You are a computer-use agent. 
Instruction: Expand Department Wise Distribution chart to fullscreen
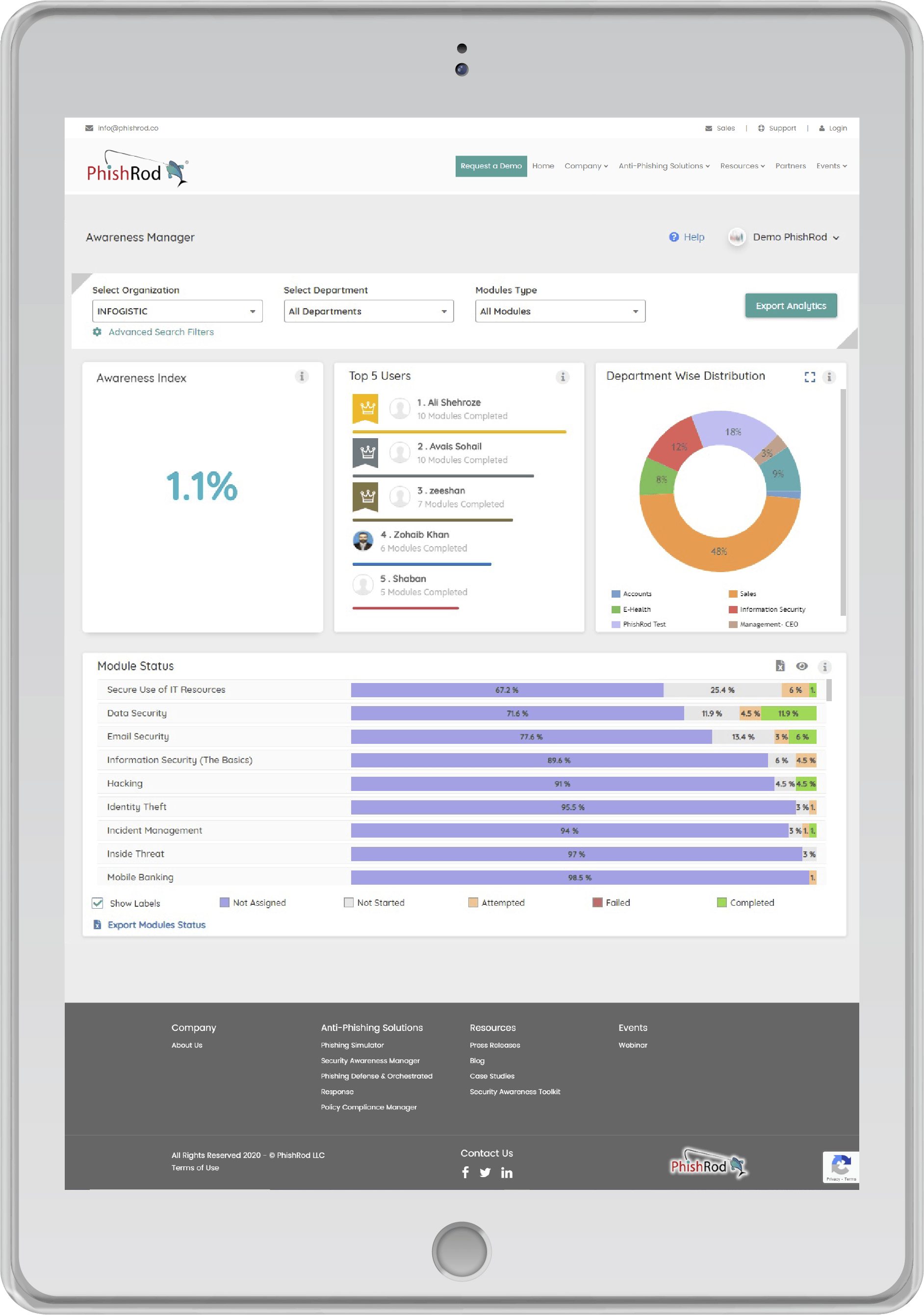point(810,377)
